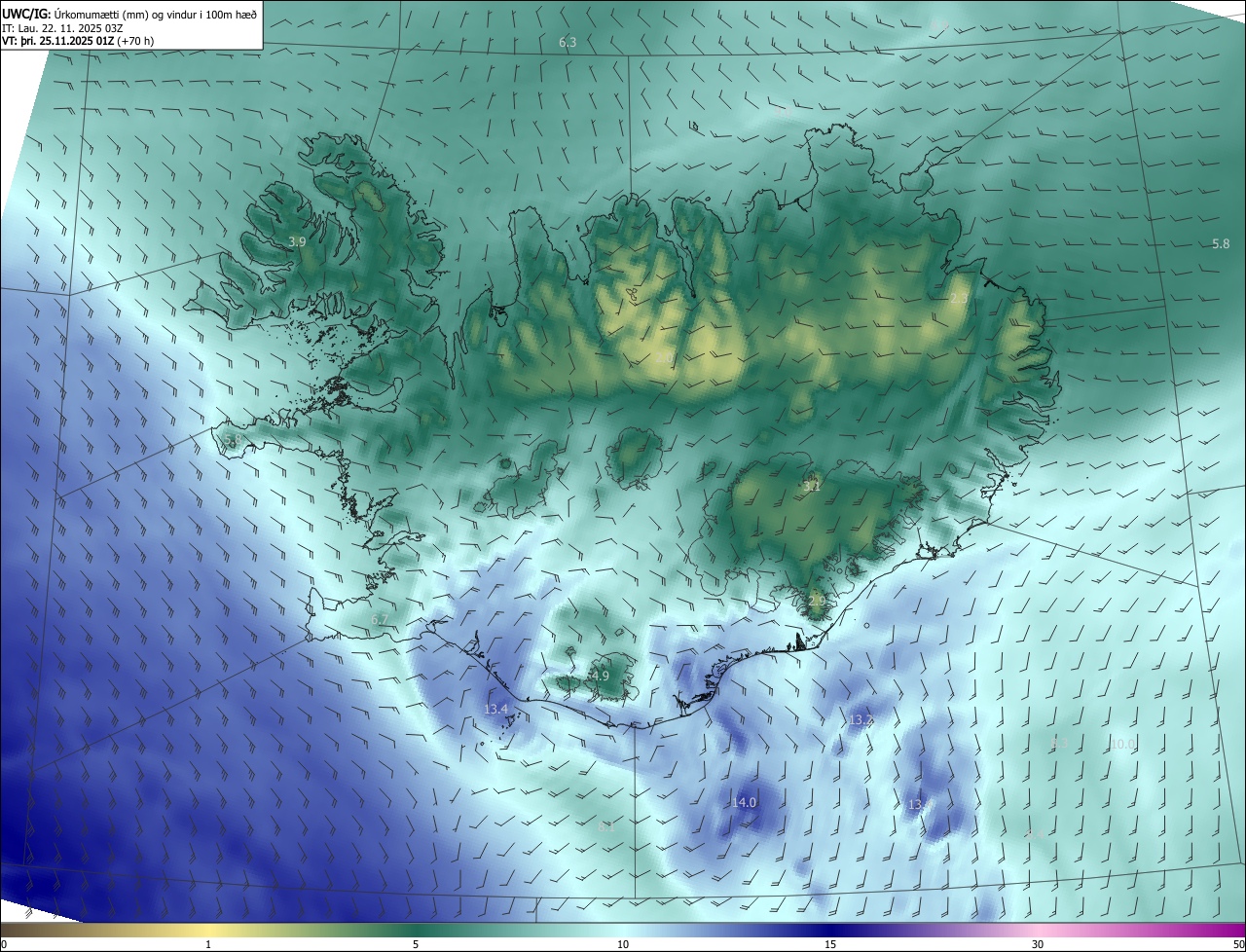The height and width of the screenshot is (952, 1246).
Task: Click the colour scale tick label 0
Action: point(4,944)
